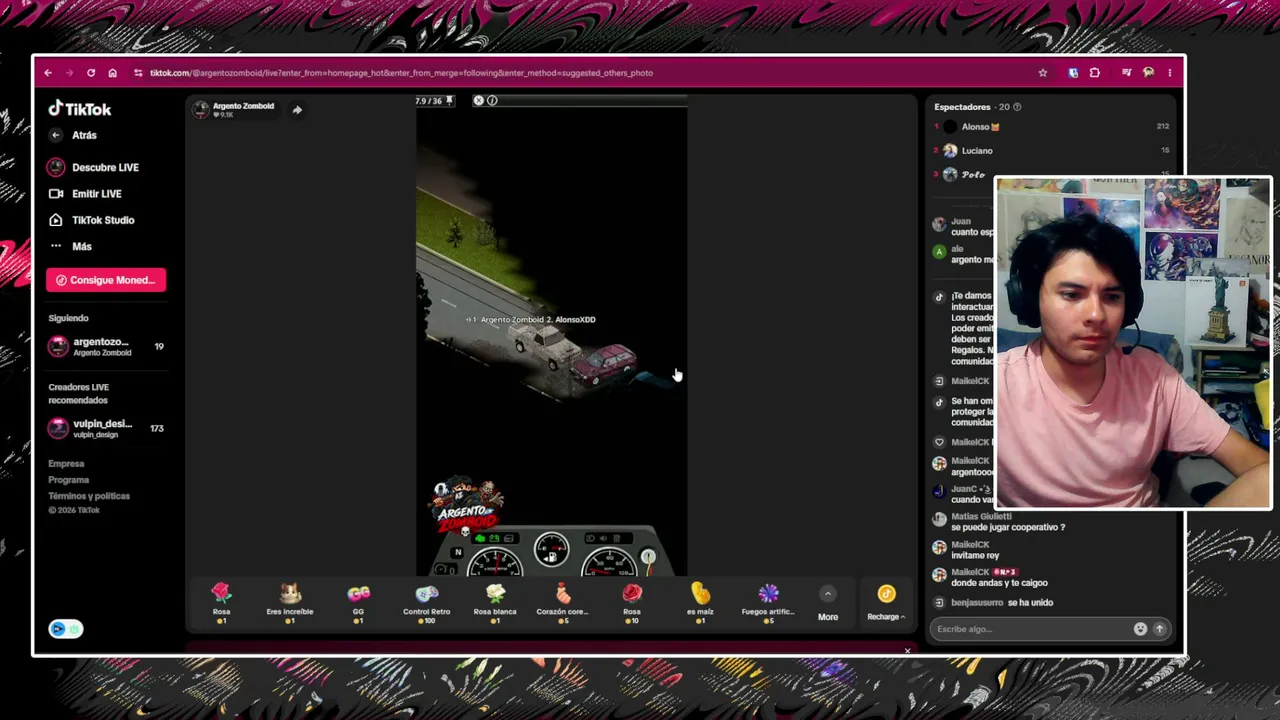Open the emoji picker in chat
Screen dimensions: 1280x720
point(1140,629)
